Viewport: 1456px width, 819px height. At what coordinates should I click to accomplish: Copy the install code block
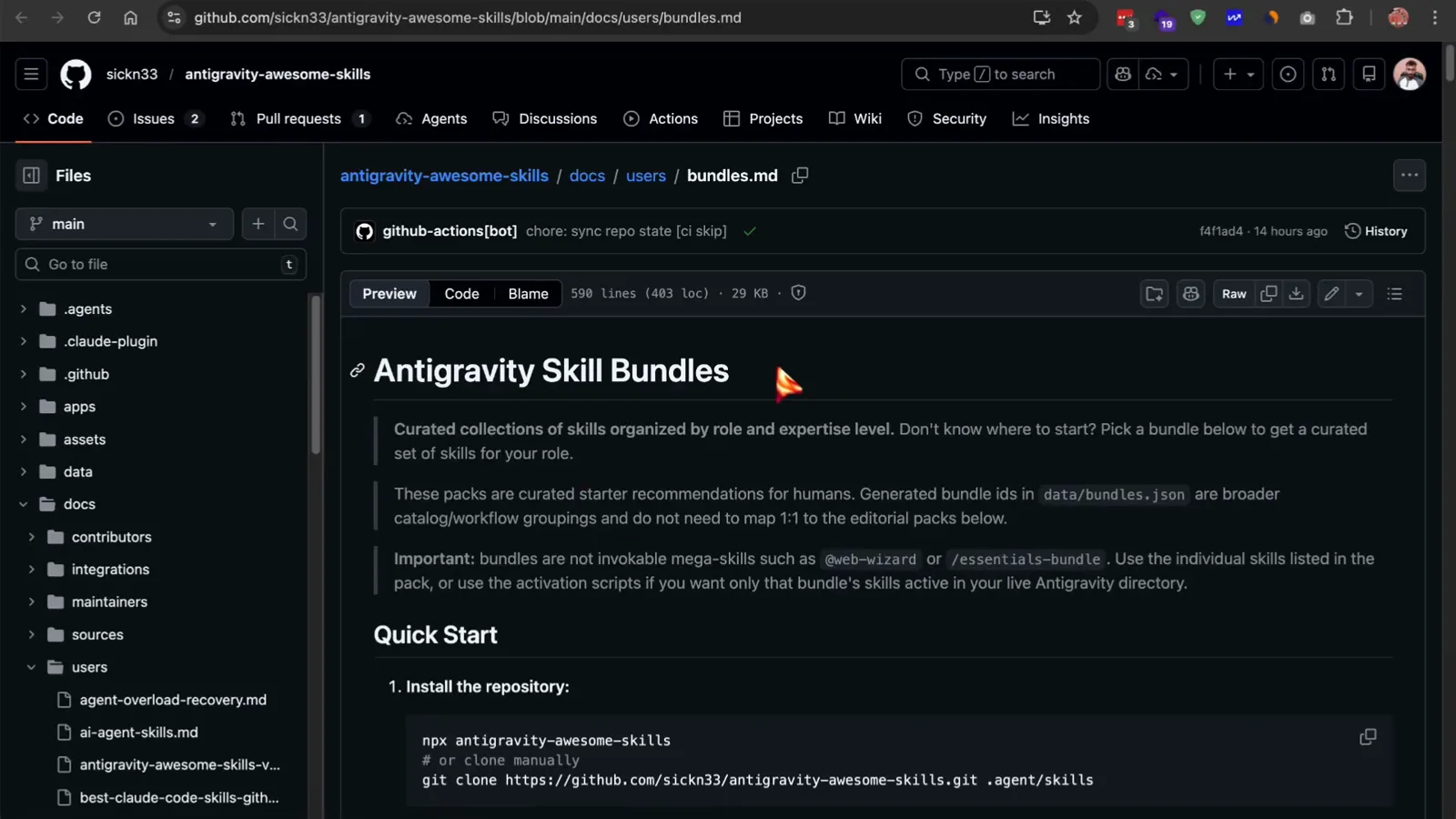pos(1368,737)
